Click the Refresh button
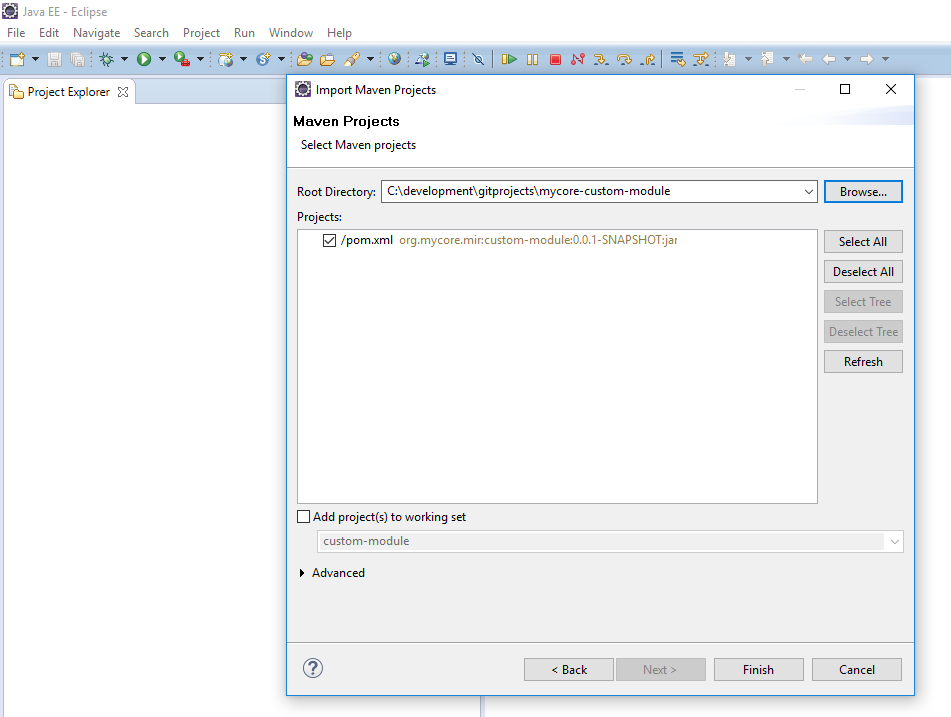Viewport: 951px width, 717px height. [x=863, y=362]
